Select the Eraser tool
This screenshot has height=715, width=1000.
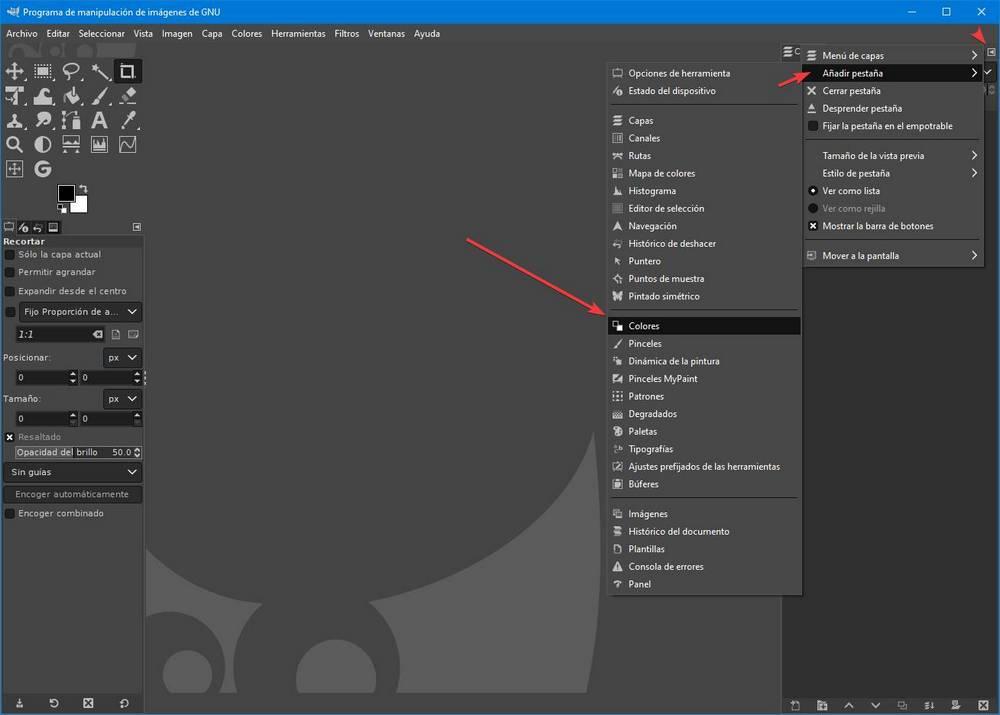tap(128, 96)
